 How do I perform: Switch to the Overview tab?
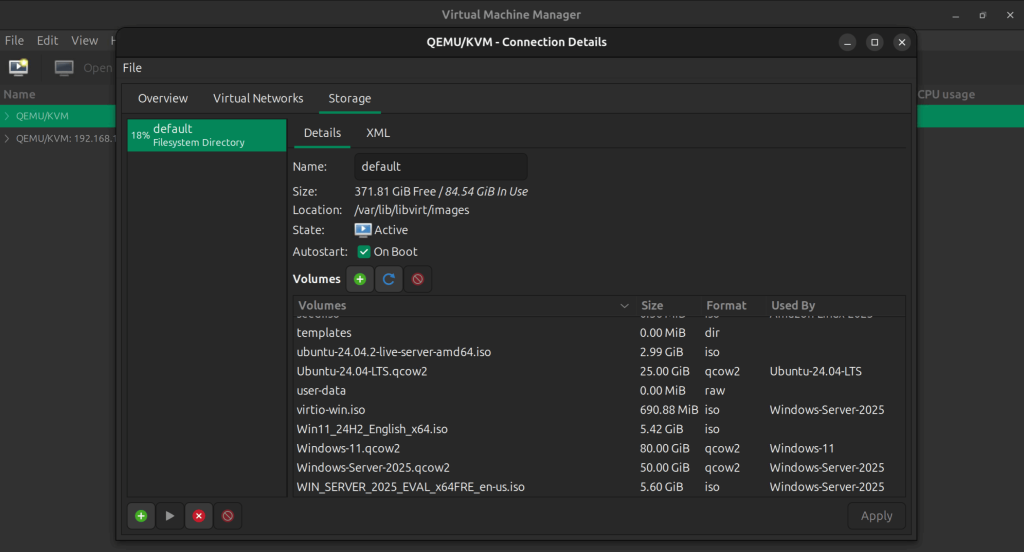pos(163,98)
